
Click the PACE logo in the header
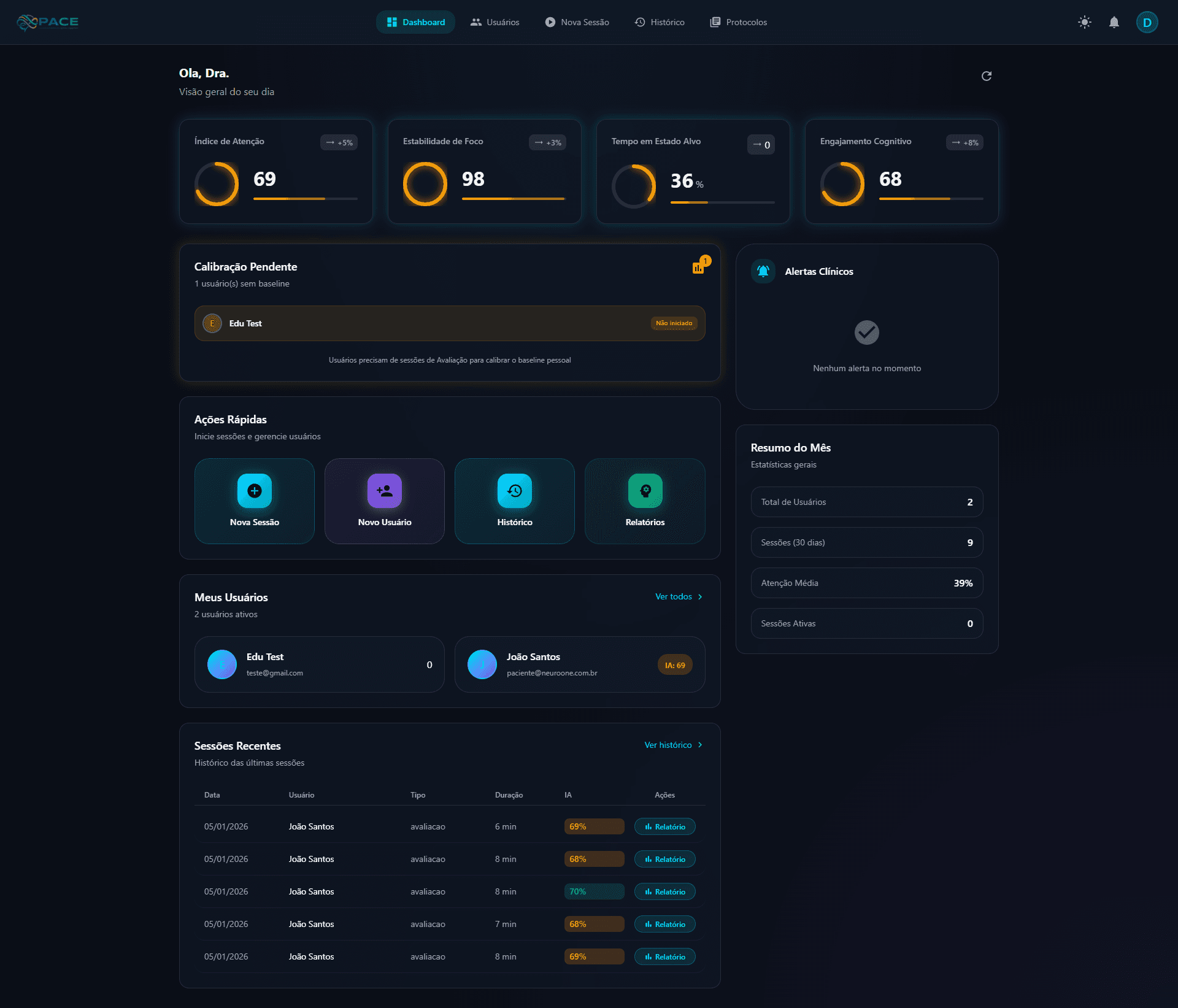click(x=48, y=22)
